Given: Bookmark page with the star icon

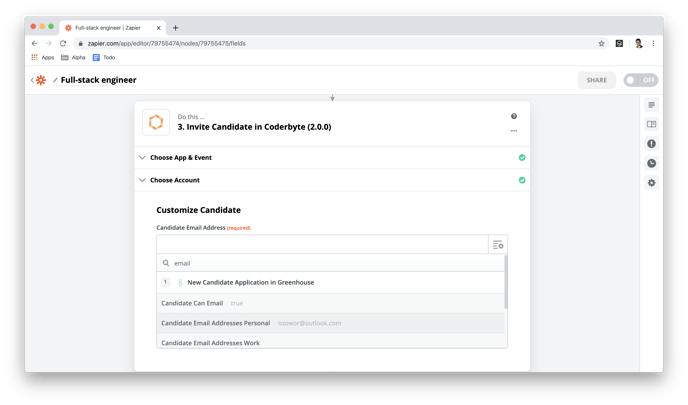Looking at the screenshot, I should (x=601, y=43).
